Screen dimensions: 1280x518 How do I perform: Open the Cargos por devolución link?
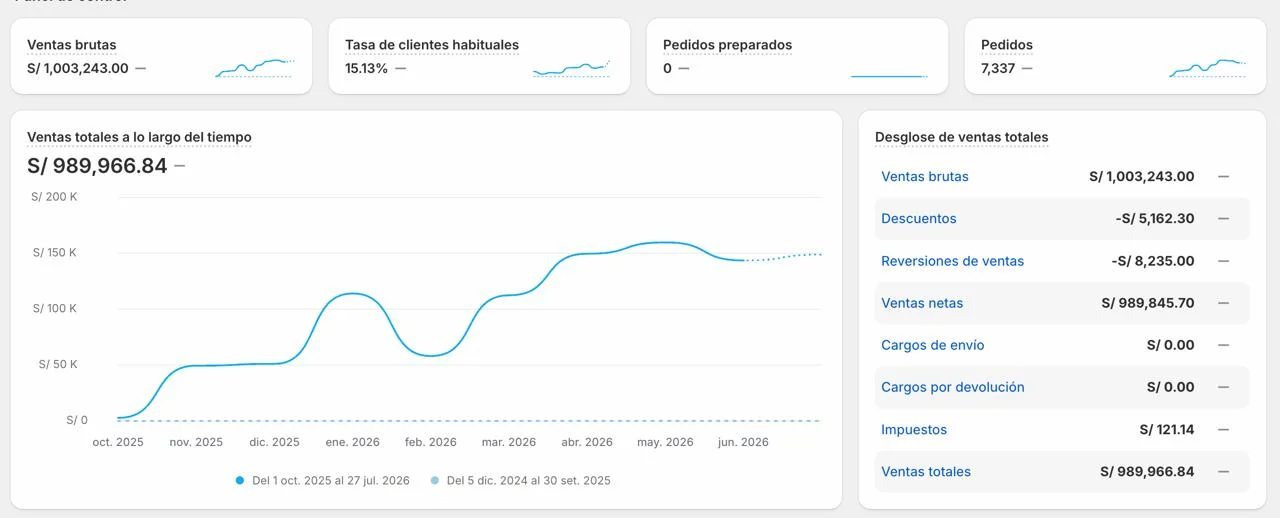tap(953, 387)
